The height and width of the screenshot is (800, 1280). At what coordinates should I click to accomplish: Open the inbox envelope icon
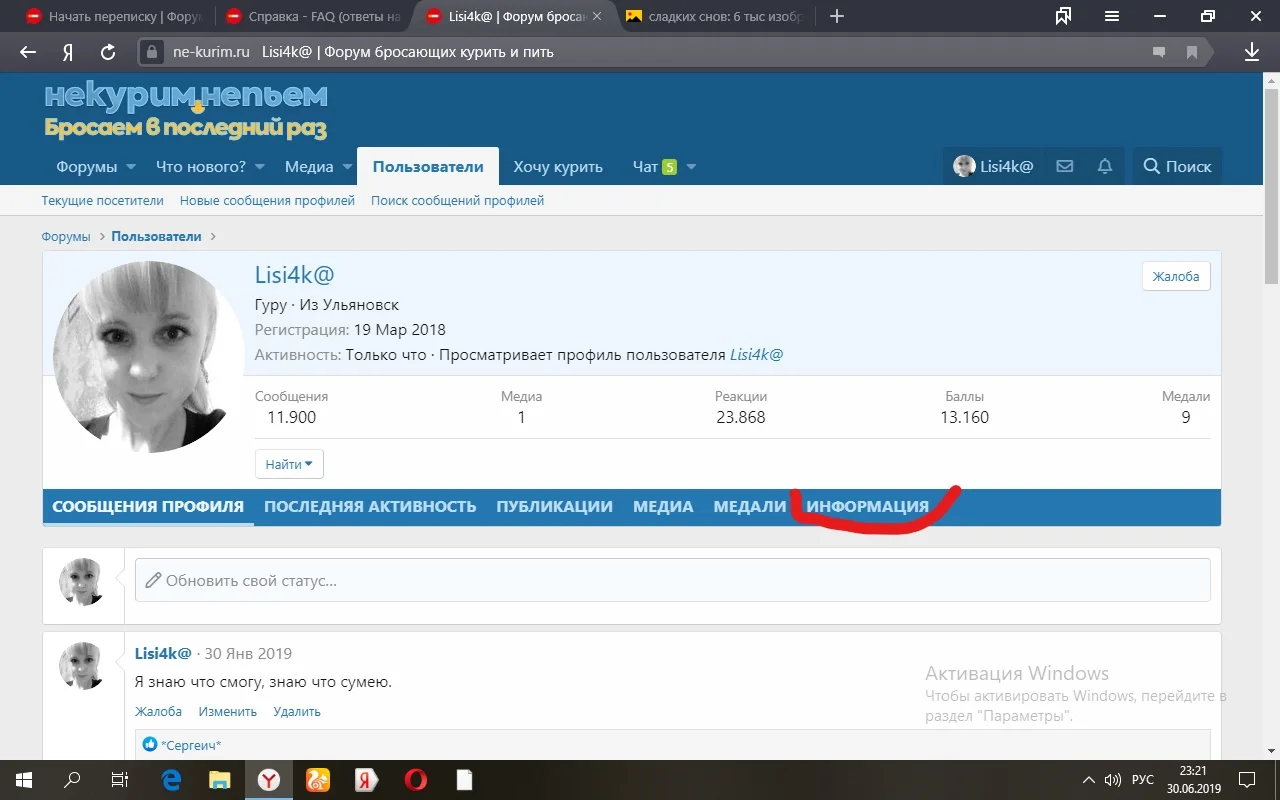pyautogui.click(x=1065, y=167)
